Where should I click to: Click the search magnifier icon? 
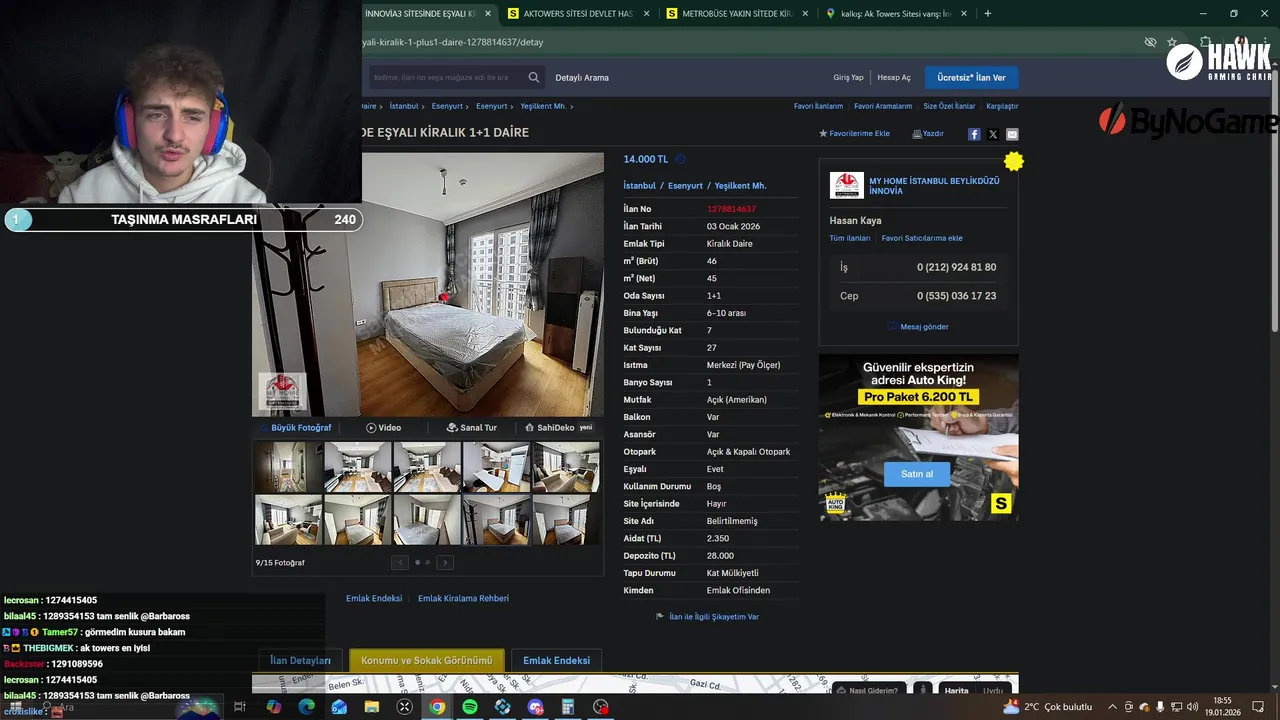click(x=534, y=77)
